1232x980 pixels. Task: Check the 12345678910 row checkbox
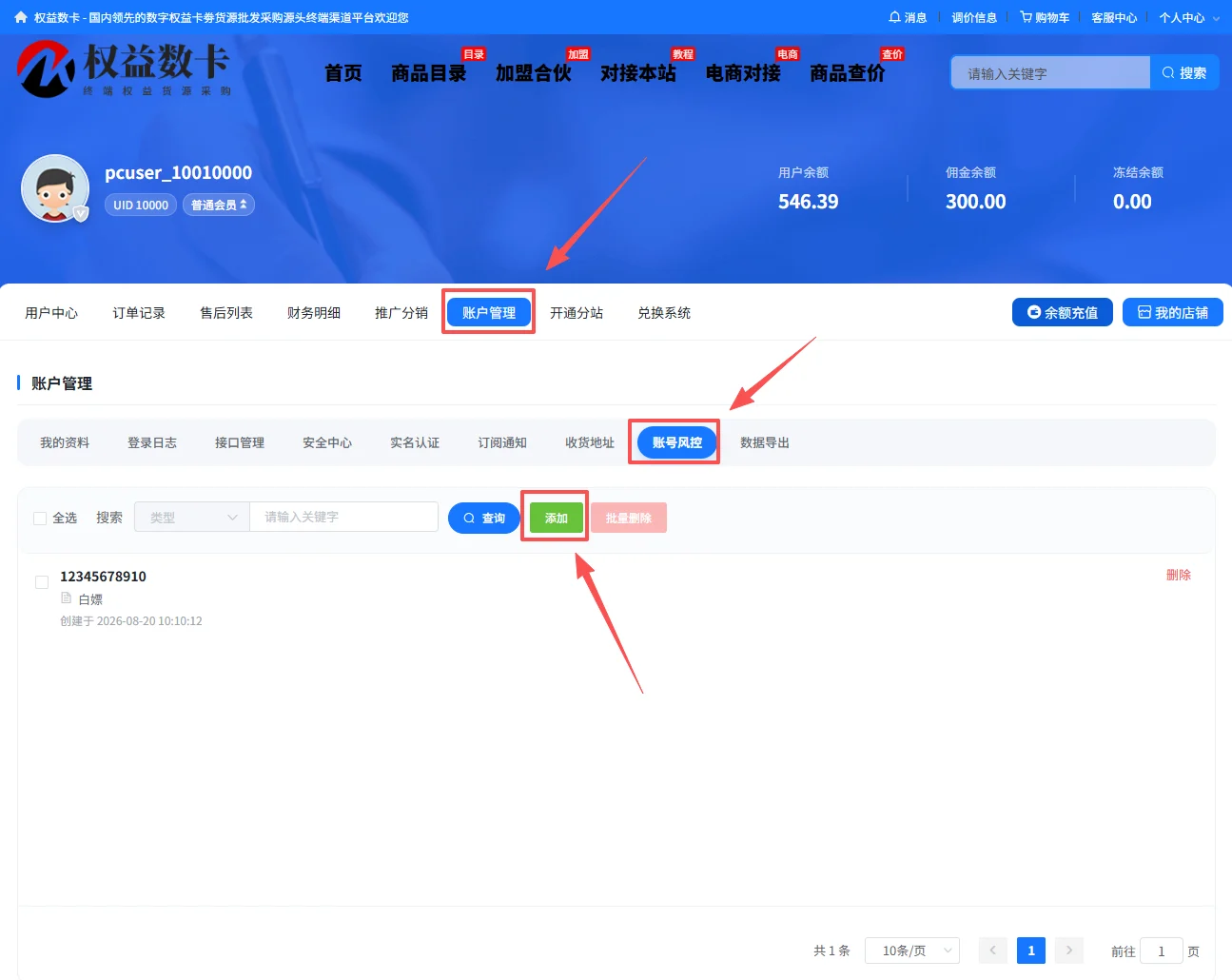pos(42,582)
